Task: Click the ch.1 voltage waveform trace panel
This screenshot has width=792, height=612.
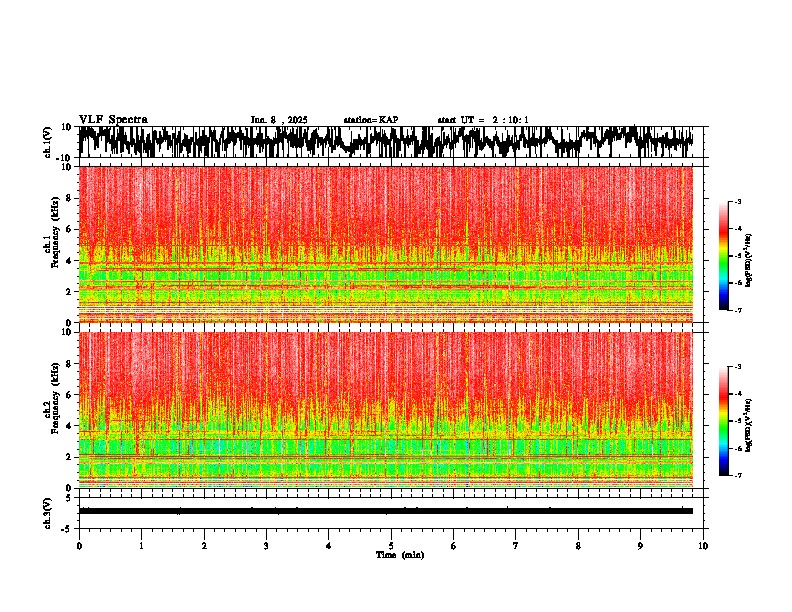Action: 391,142
